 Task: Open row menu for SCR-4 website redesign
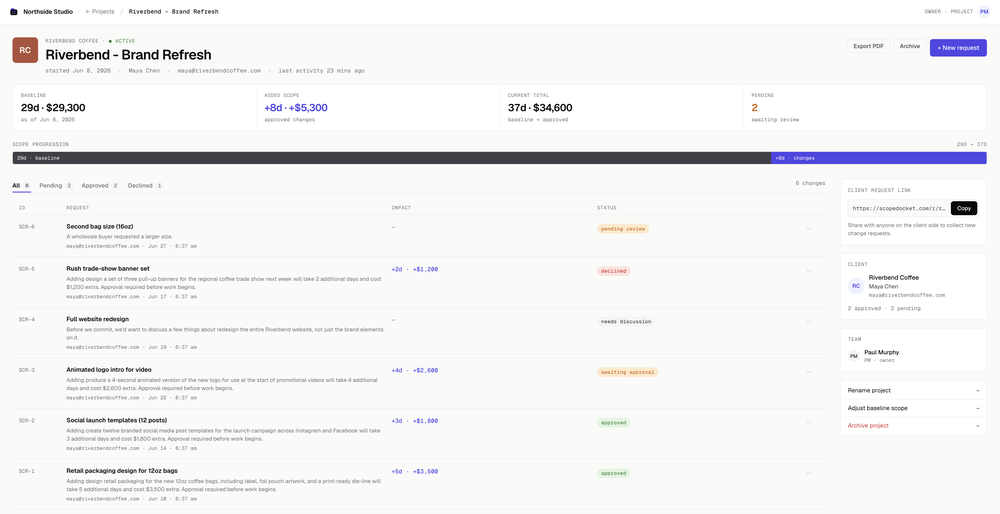coord(809,321)
